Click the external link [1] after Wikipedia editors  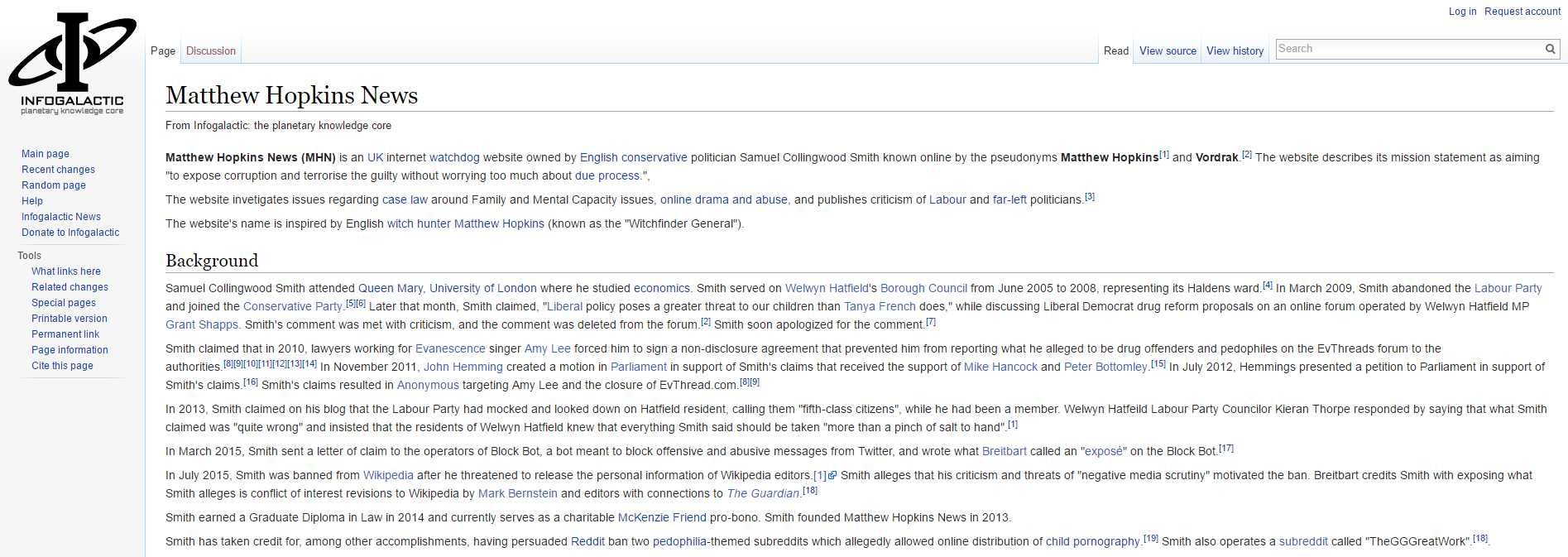pos(825,475)
